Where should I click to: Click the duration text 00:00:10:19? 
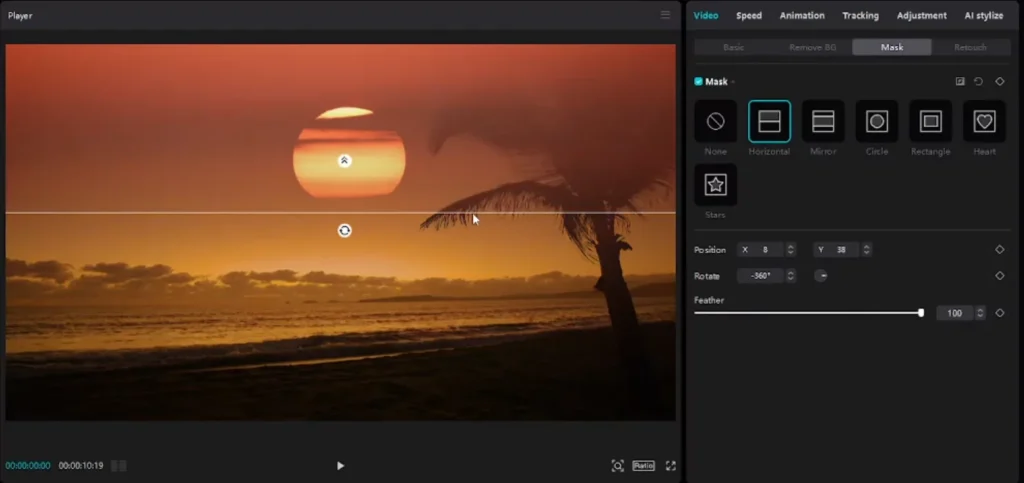(x=81, y=465)
